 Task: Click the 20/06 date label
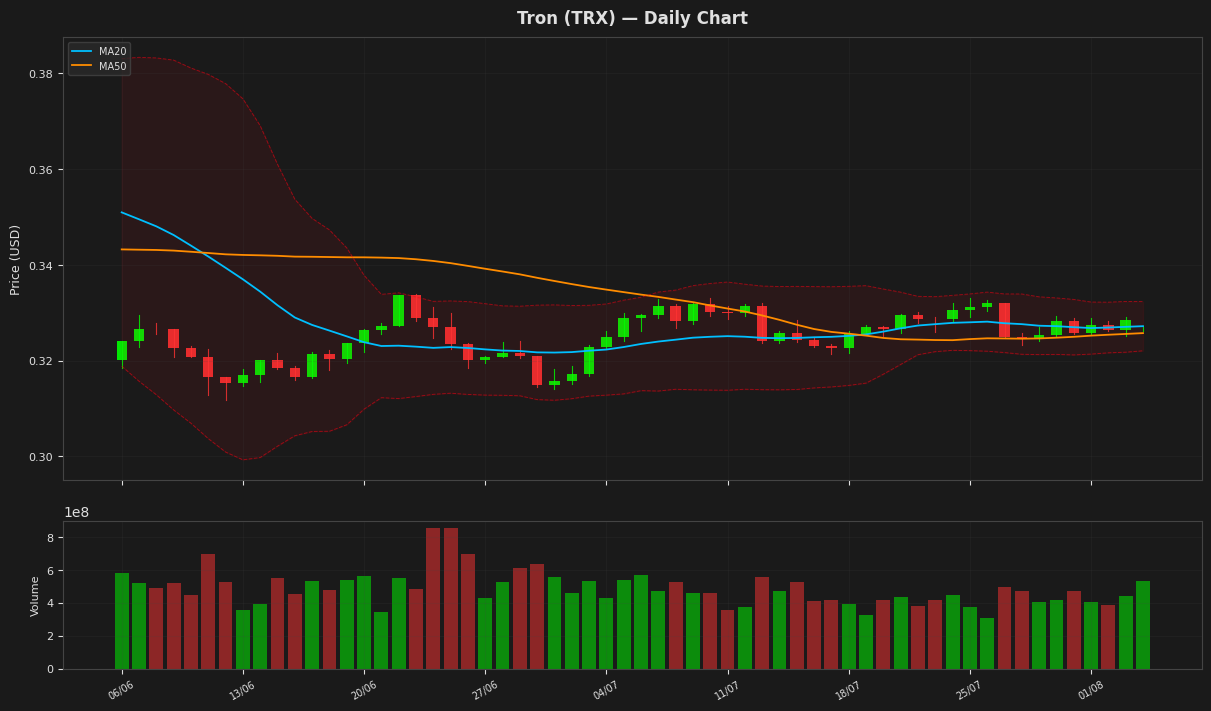tap(363, 690)
